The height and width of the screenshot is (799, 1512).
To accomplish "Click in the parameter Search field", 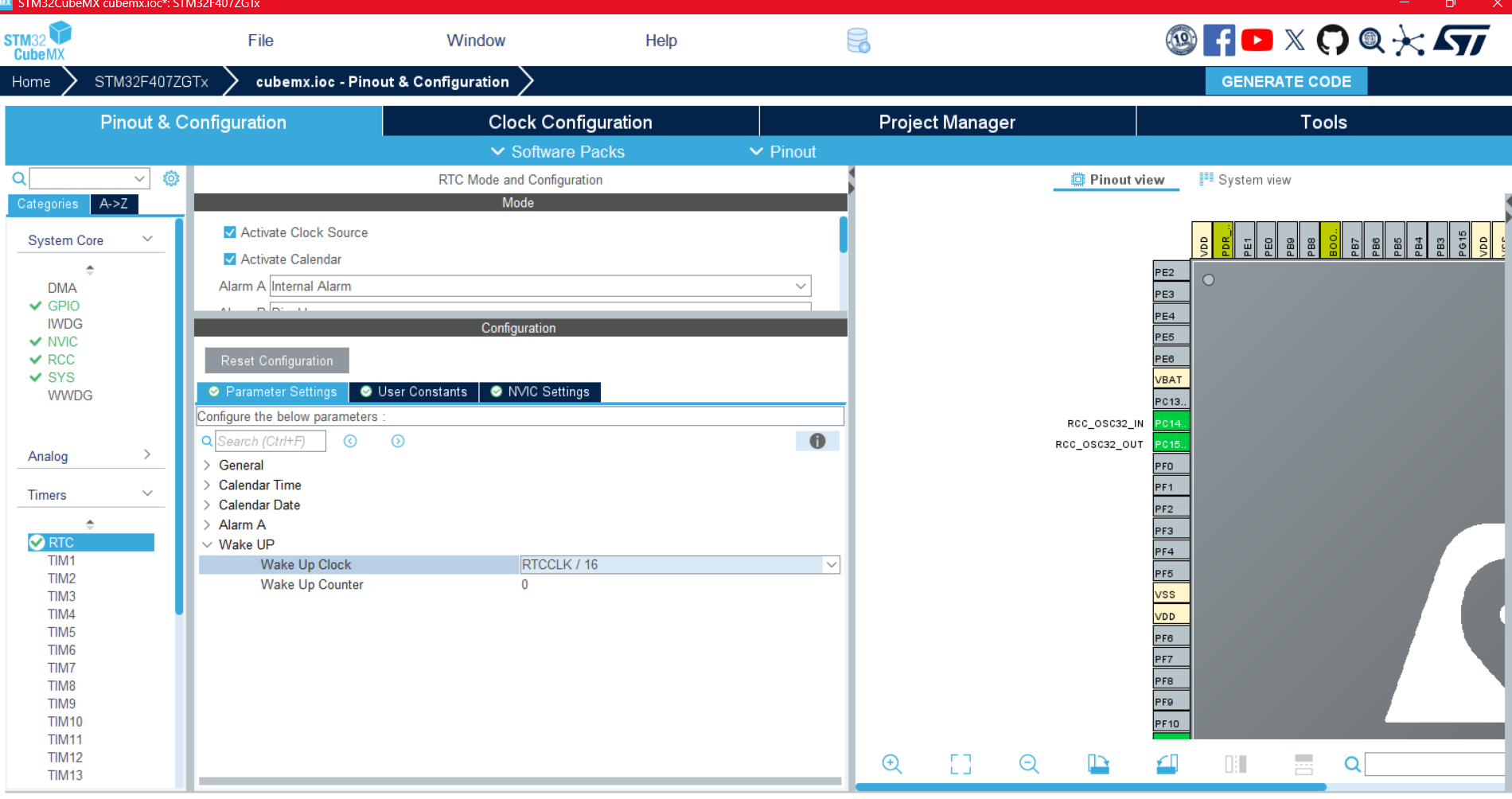I will tap(271, 441).
